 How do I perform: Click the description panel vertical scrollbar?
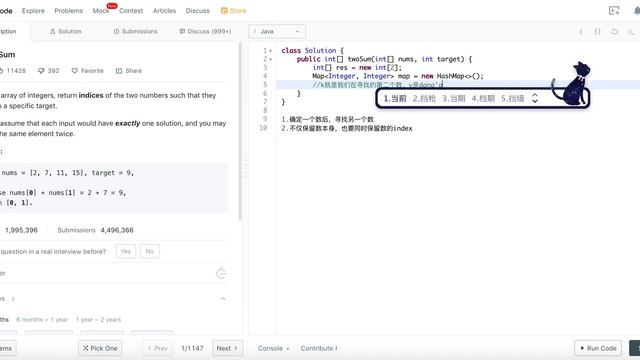[240, 131]
